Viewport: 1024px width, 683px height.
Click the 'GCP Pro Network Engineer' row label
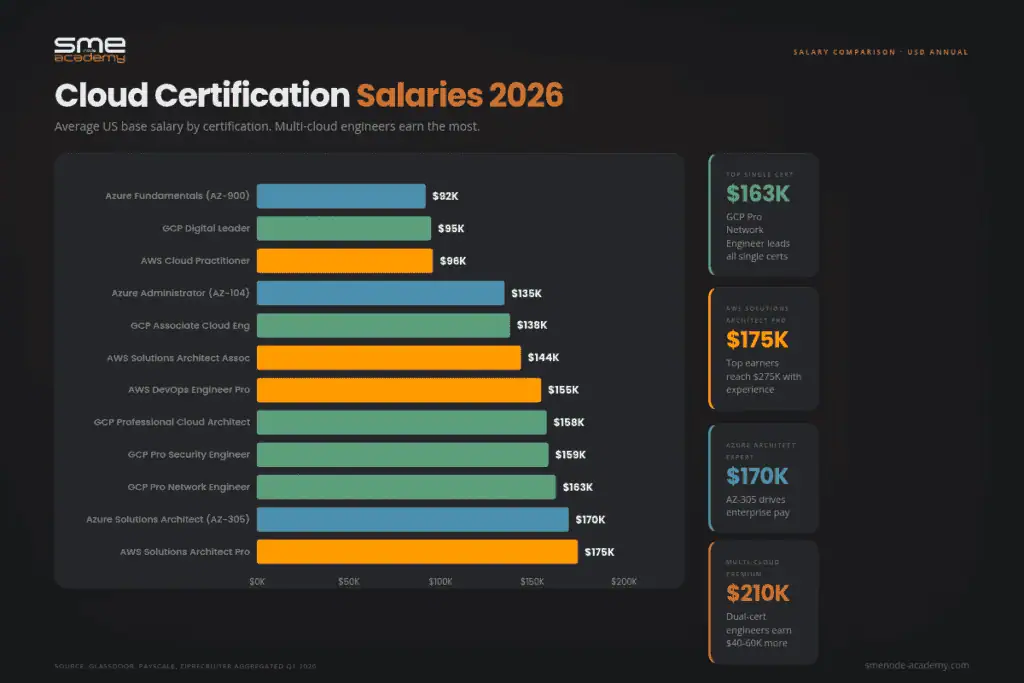coord(189,487)
